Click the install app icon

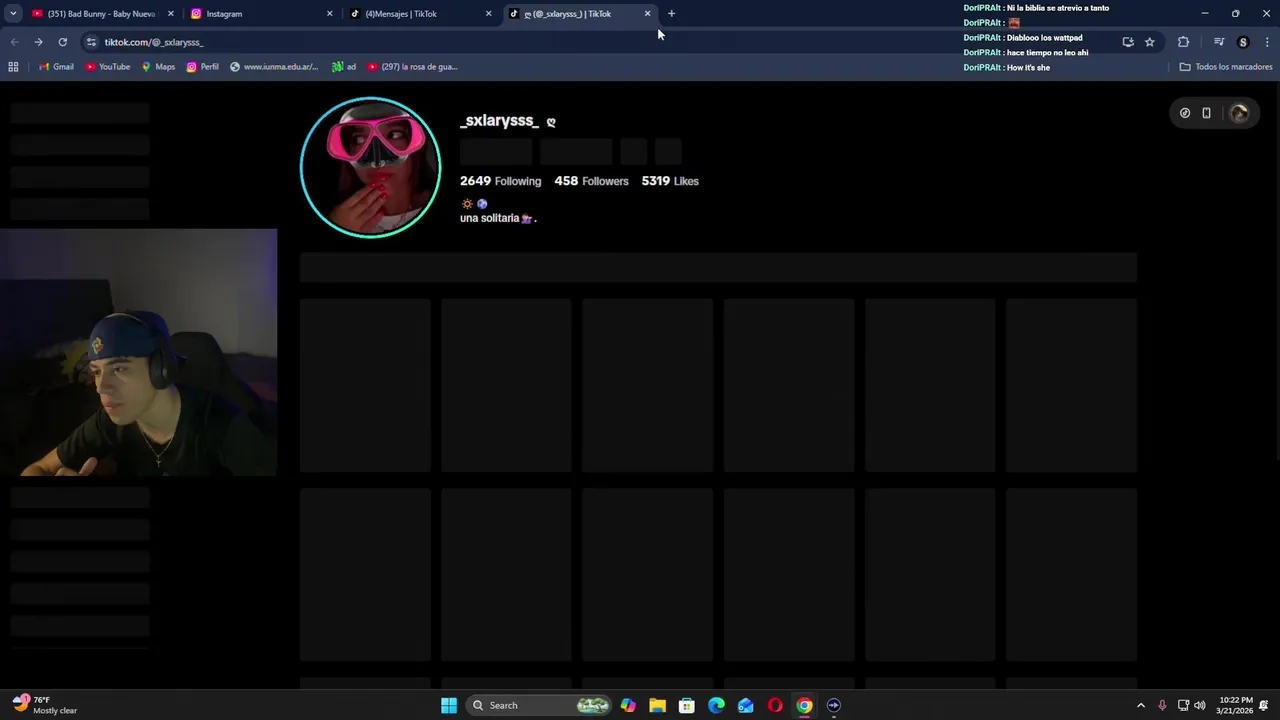click(x=1128, y=42)
